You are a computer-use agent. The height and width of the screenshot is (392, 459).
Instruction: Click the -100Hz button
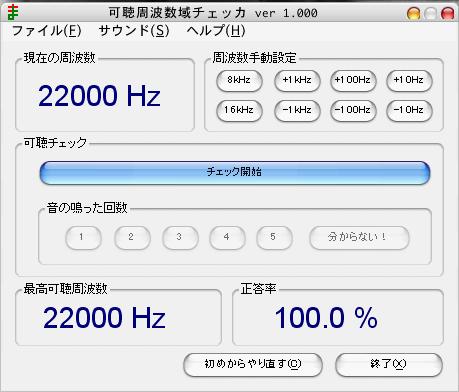(353, 110)
